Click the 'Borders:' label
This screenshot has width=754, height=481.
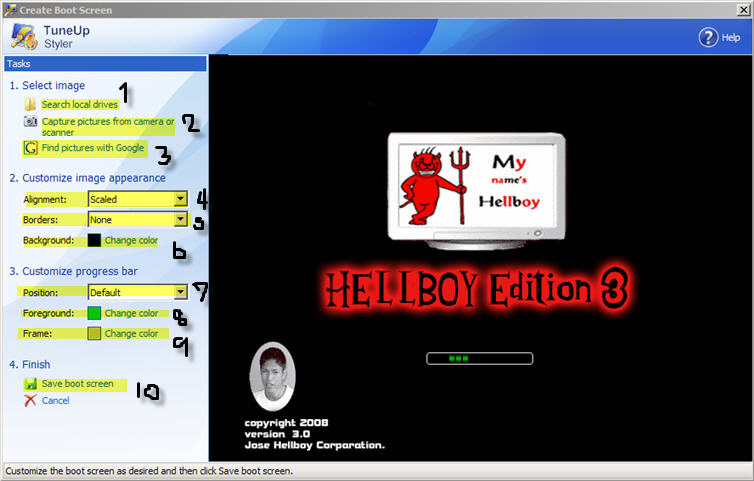tap(40, 220)
